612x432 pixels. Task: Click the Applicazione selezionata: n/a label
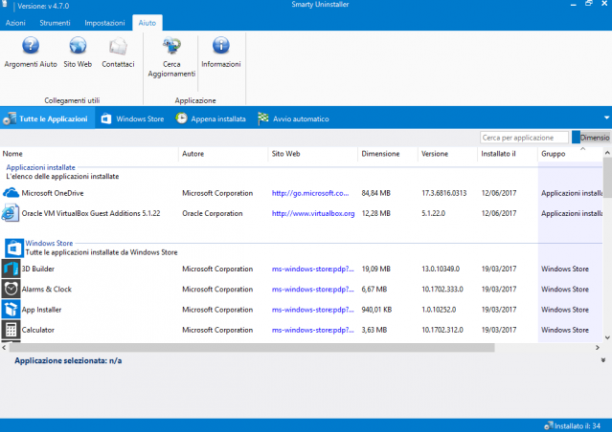pos(68,361)
